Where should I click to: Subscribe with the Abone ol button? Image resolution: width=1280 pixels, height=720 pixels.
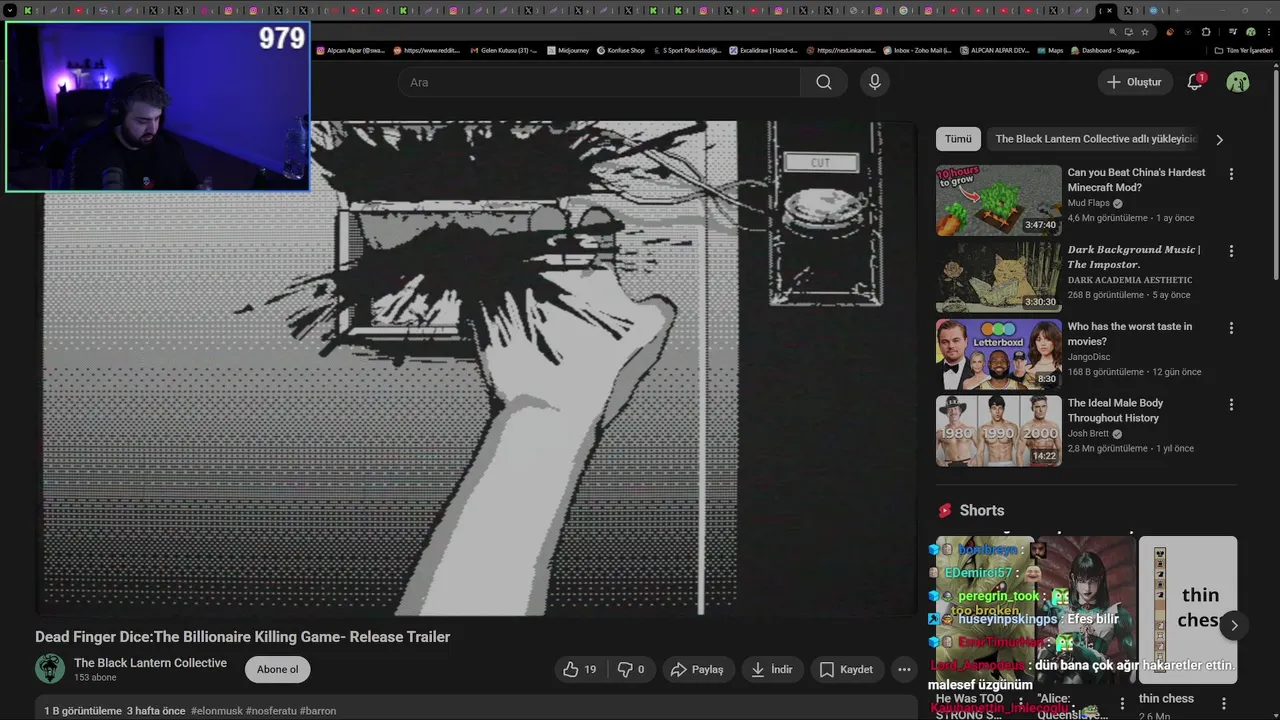[x=278, y=670]
